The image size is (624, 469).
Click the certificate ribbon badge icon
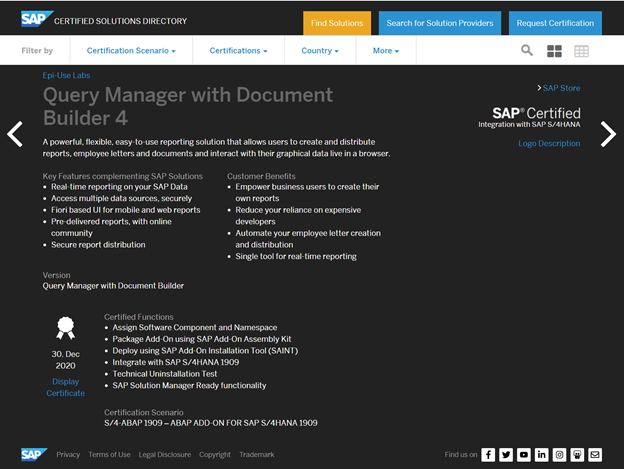point(66,328)
